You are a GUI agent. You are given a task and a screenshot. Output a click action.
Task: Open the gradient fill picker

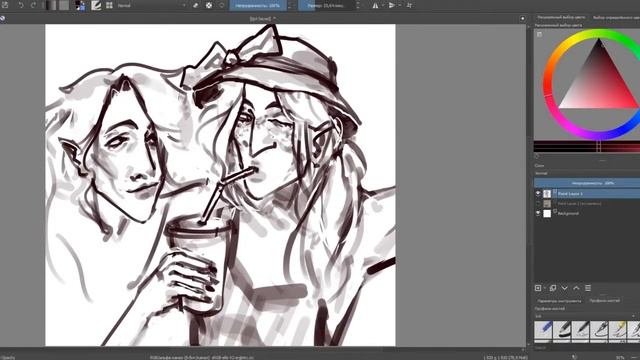tap(51, 5)
